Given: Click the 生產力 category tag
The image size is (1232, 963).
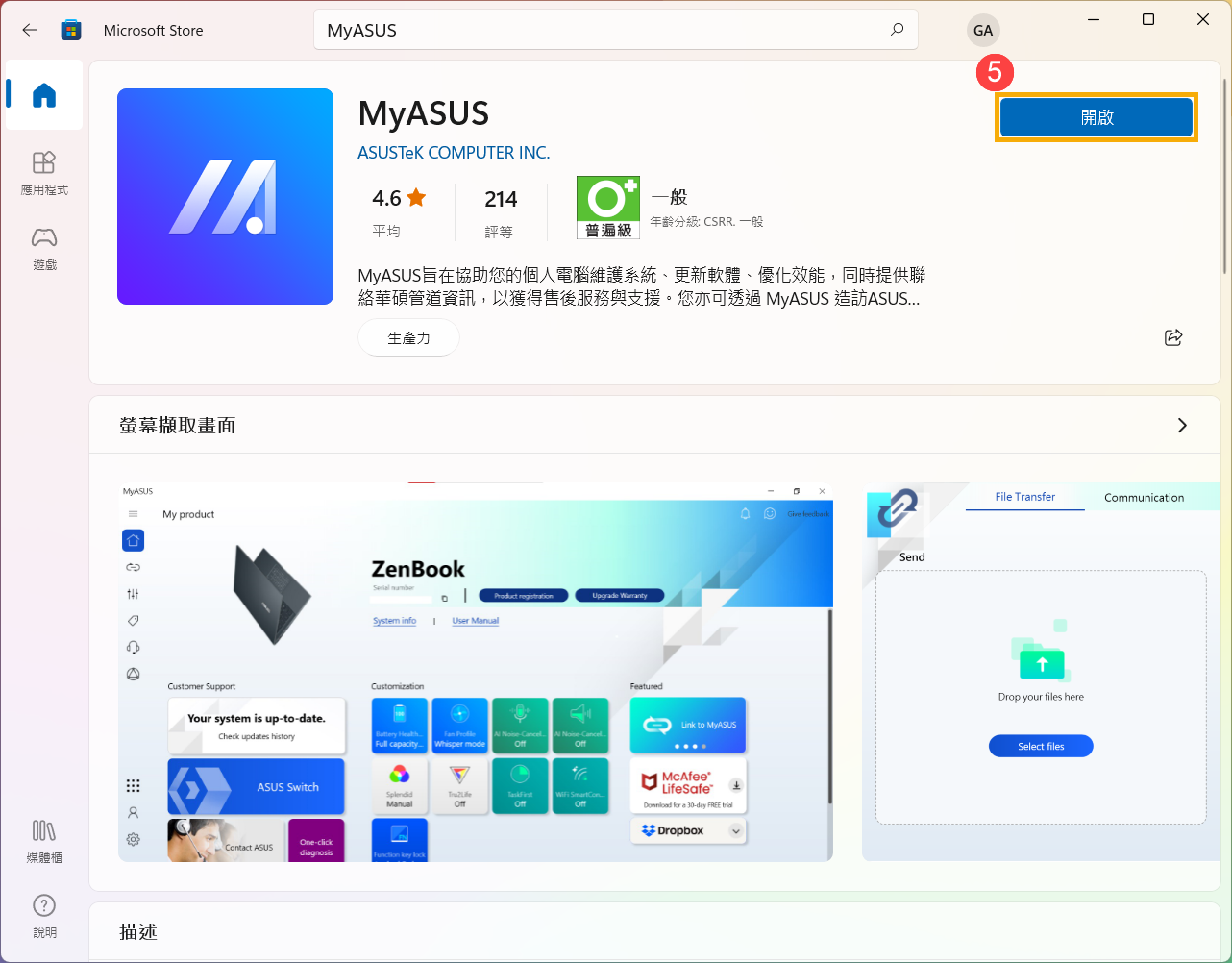Looking at the screenshot, I should (408, 337).
